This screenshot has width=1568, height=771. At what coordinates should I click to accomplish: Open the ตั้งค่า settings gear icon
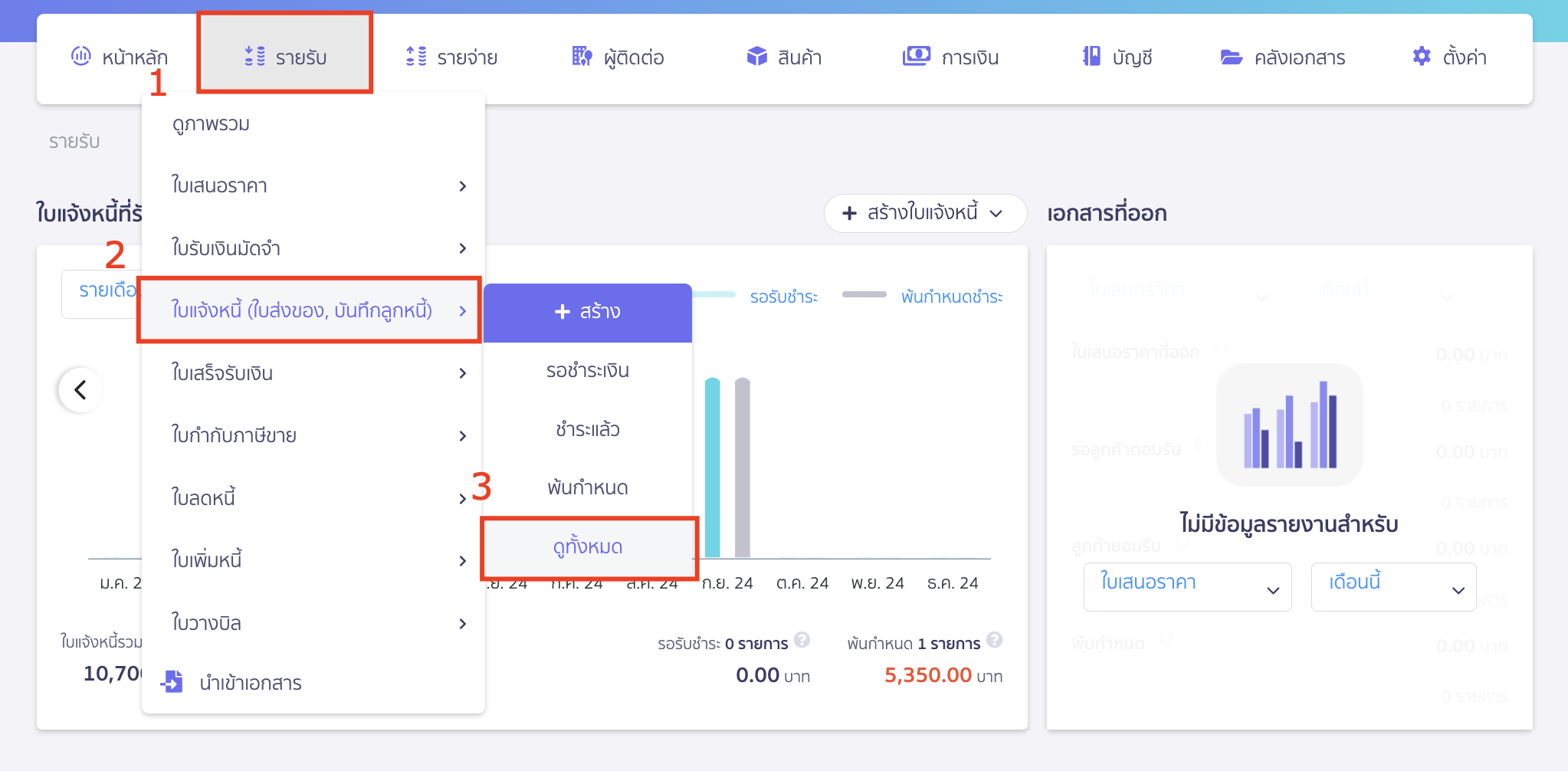point(1422,56)
